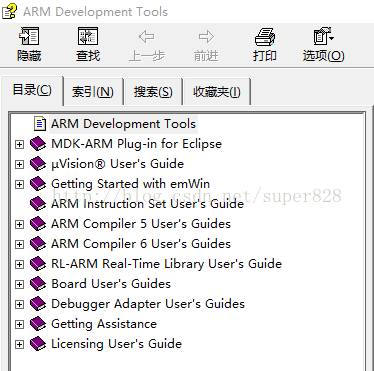Click book icon beside MDK-ARM Plug-in for Eclipse
Screen dimensions: 374x371
point(38,144)
